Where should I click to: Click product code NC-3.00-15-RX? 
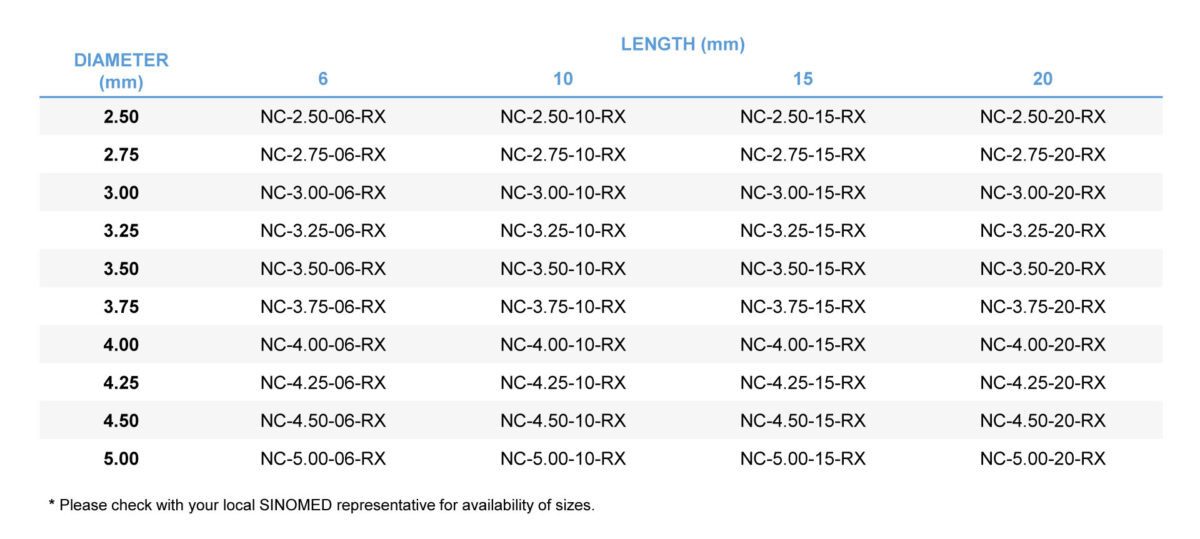pyautogui.click(x=803, y=193)
